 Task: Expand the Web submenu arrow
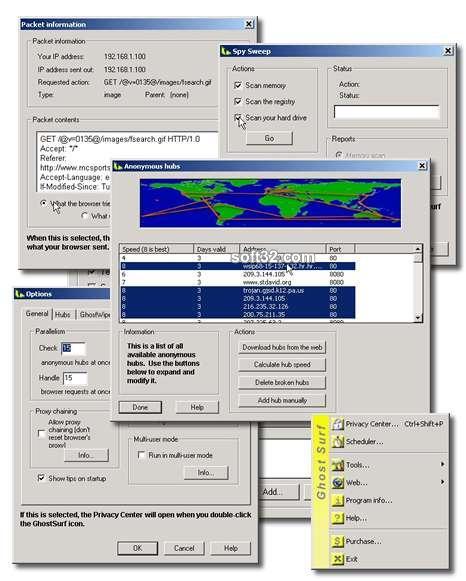[x=442, y=482]
